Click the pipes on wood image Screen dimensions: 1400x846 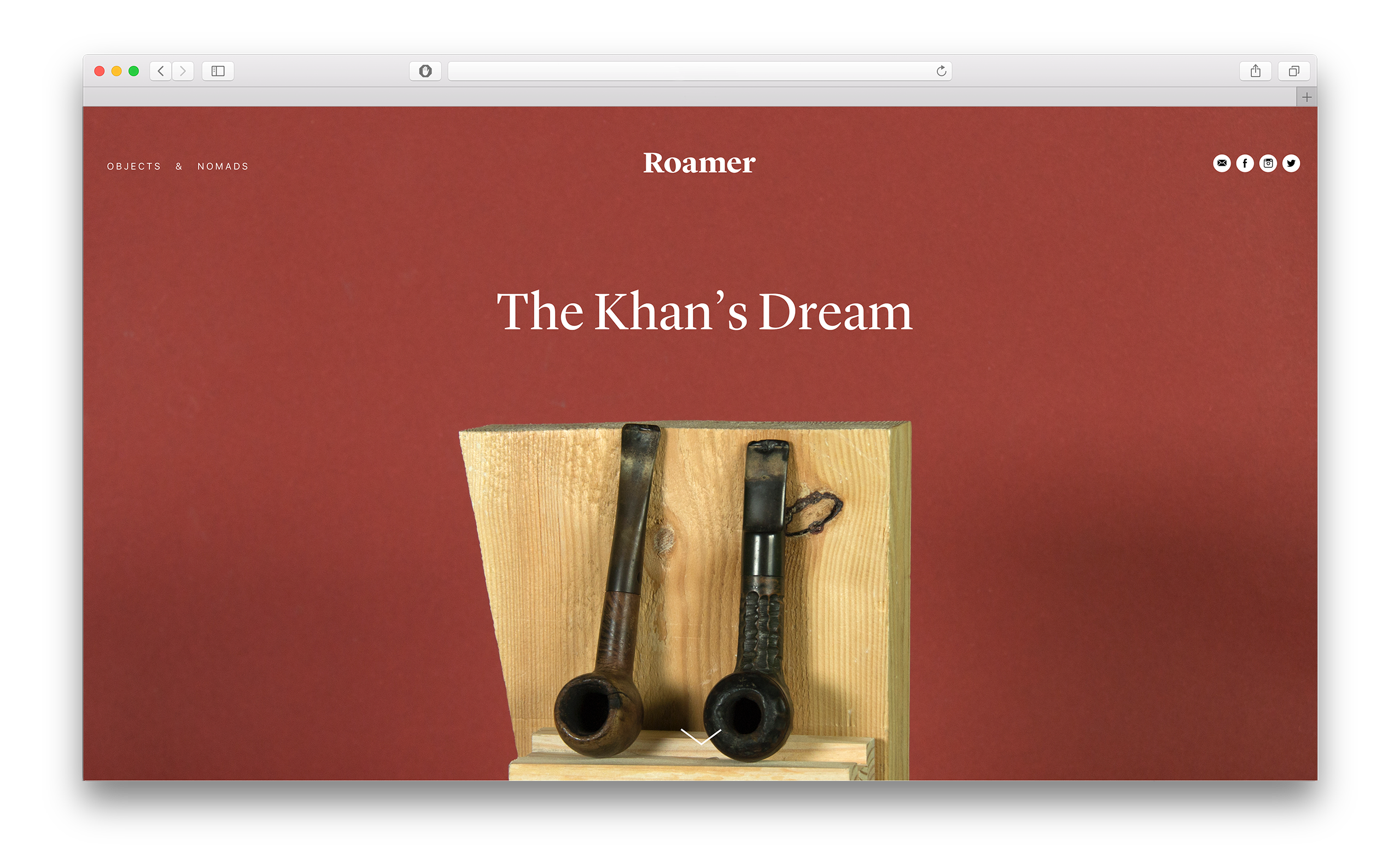point(685,600)
